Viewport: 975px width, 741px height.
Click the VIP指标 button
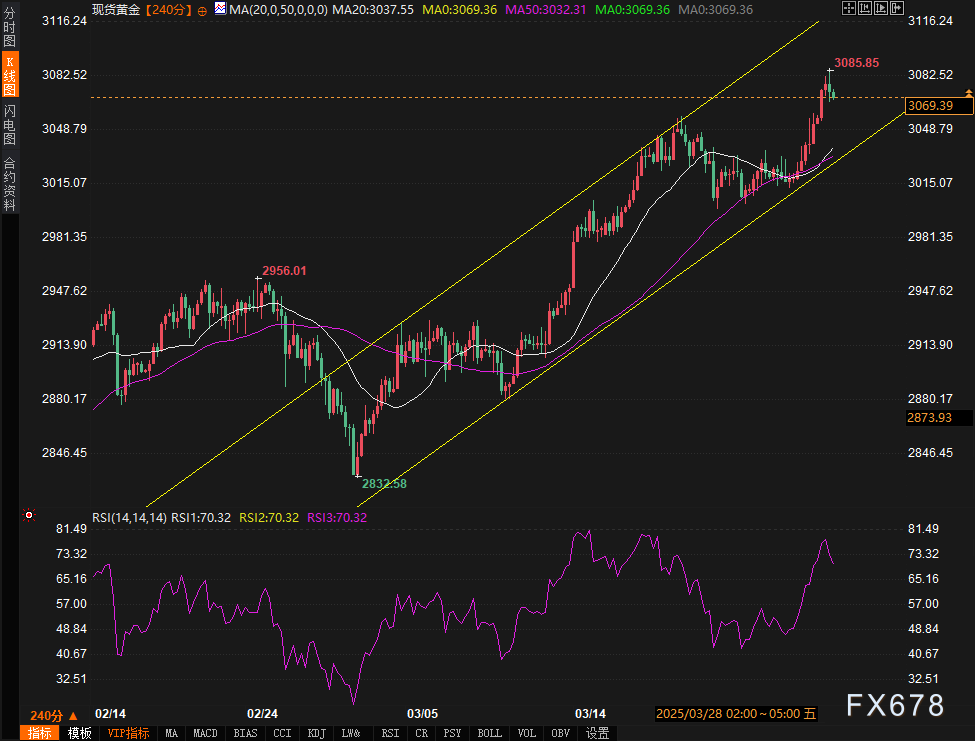pos(128,733)
